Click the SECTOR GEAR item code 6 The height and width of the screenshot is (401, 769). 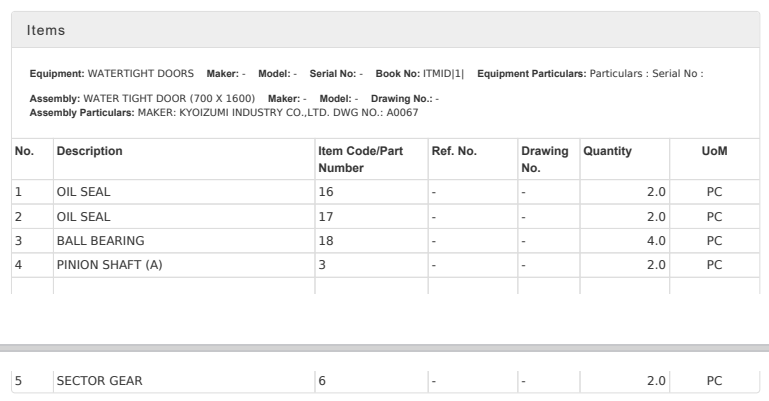click(x=322, y=381)
